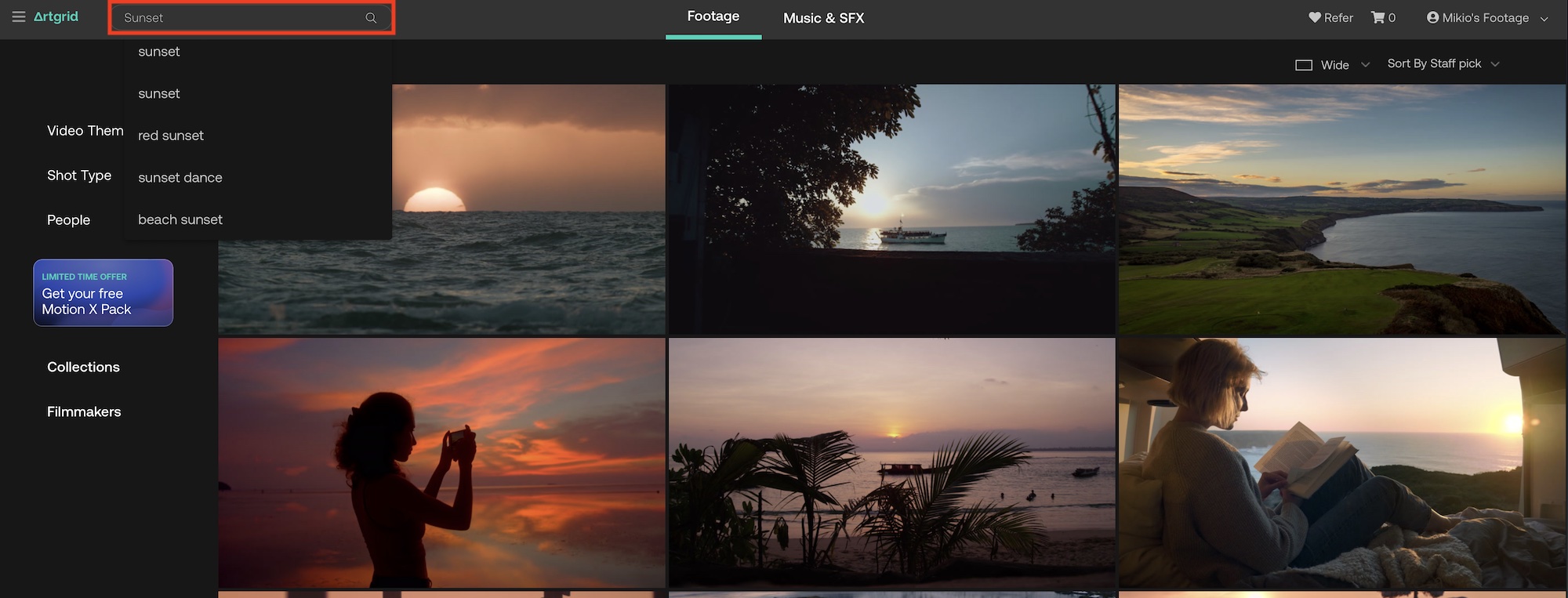The height and width of the screenshot is (598, 1568).
Task: Expand the Mikio's Footage account dropdown
Action: tap(1487, 17)
